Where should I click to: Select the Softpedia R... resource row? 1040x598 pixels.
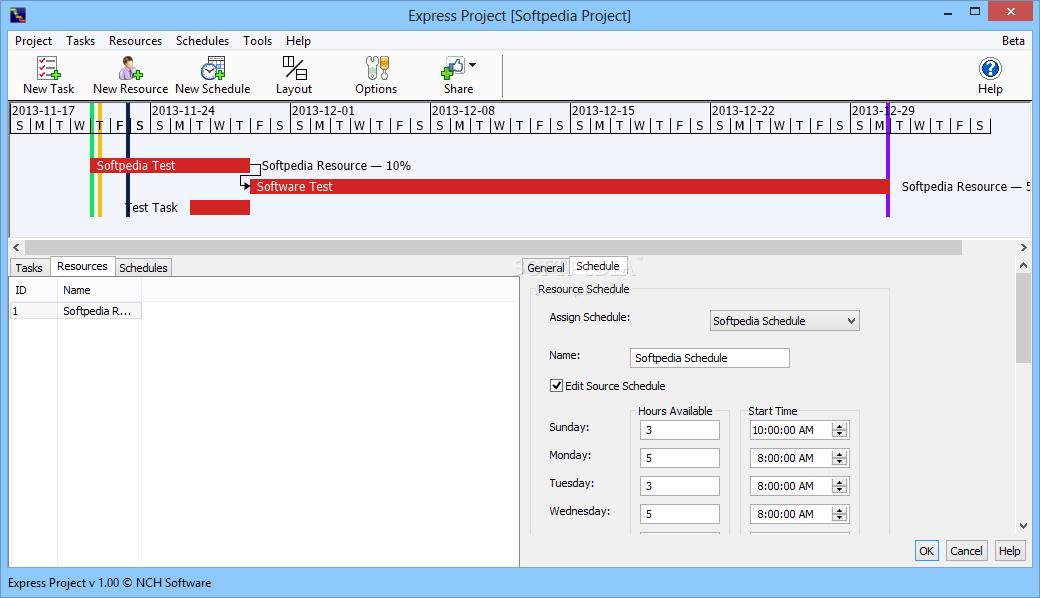[x=76, y=311]
